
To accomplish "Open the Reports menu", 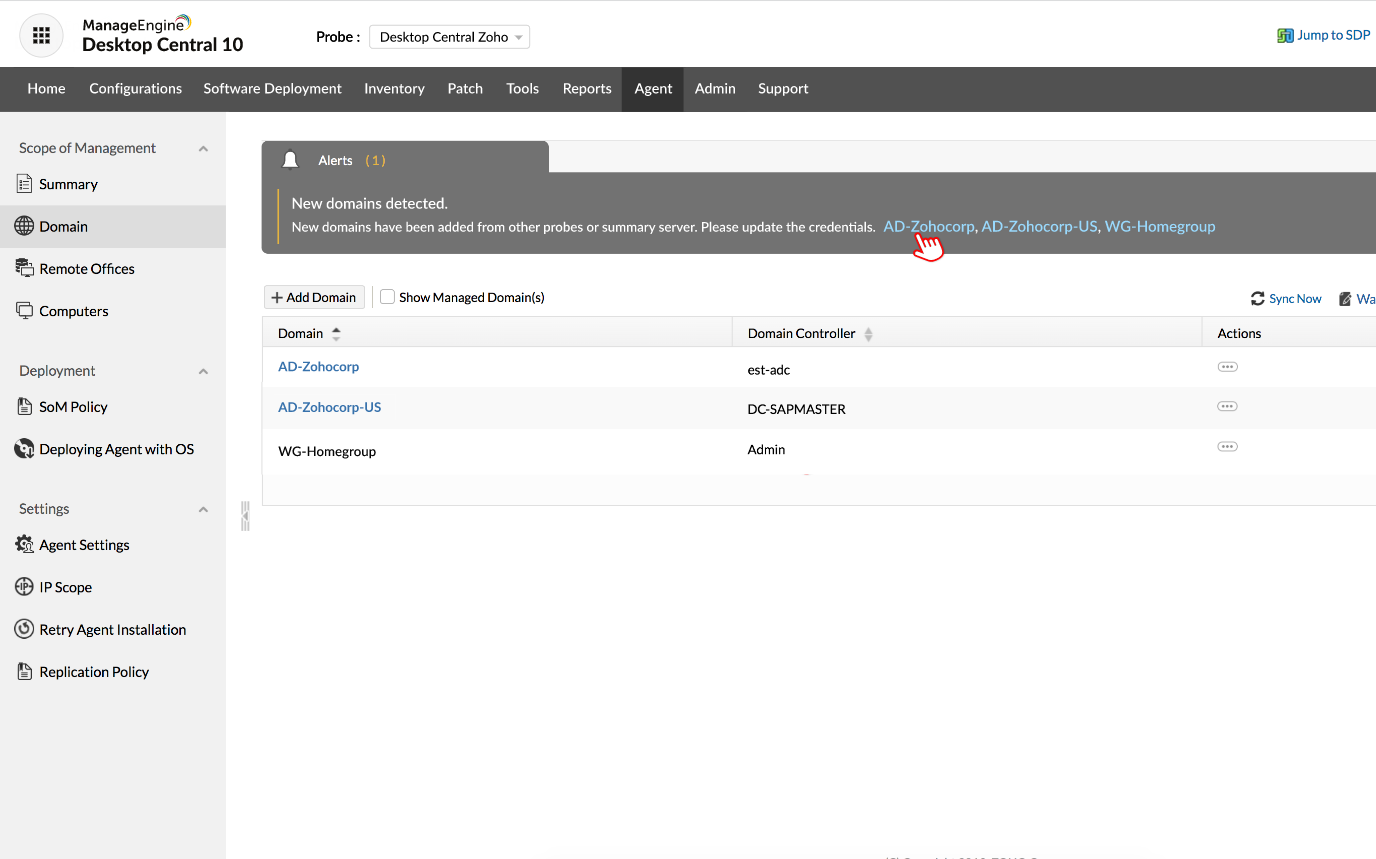I will coord(587,89).
